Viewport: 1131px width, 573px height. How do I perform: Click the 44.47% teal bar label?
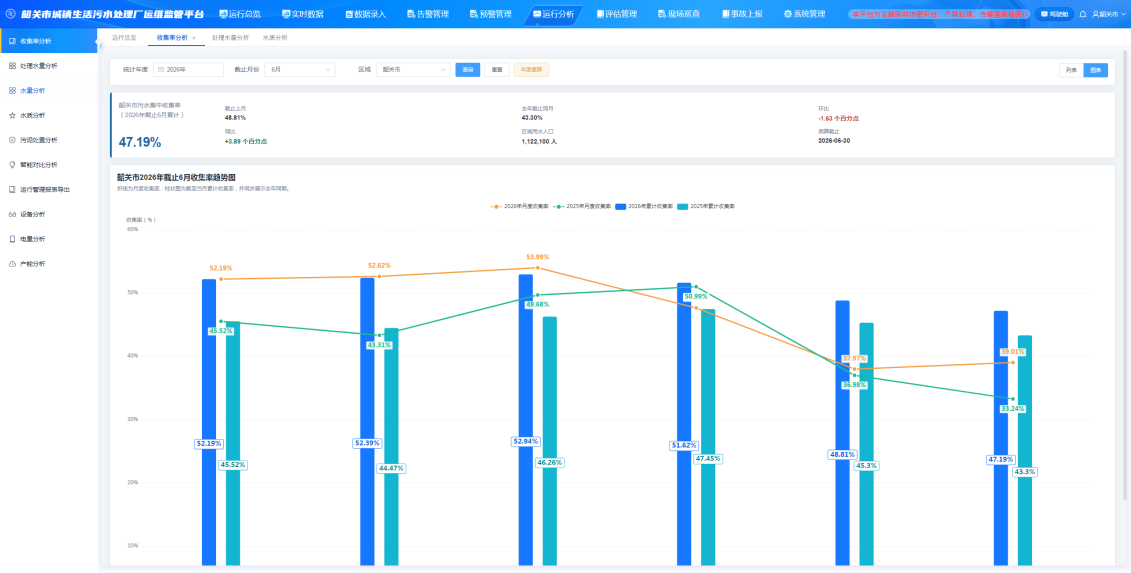391,468
